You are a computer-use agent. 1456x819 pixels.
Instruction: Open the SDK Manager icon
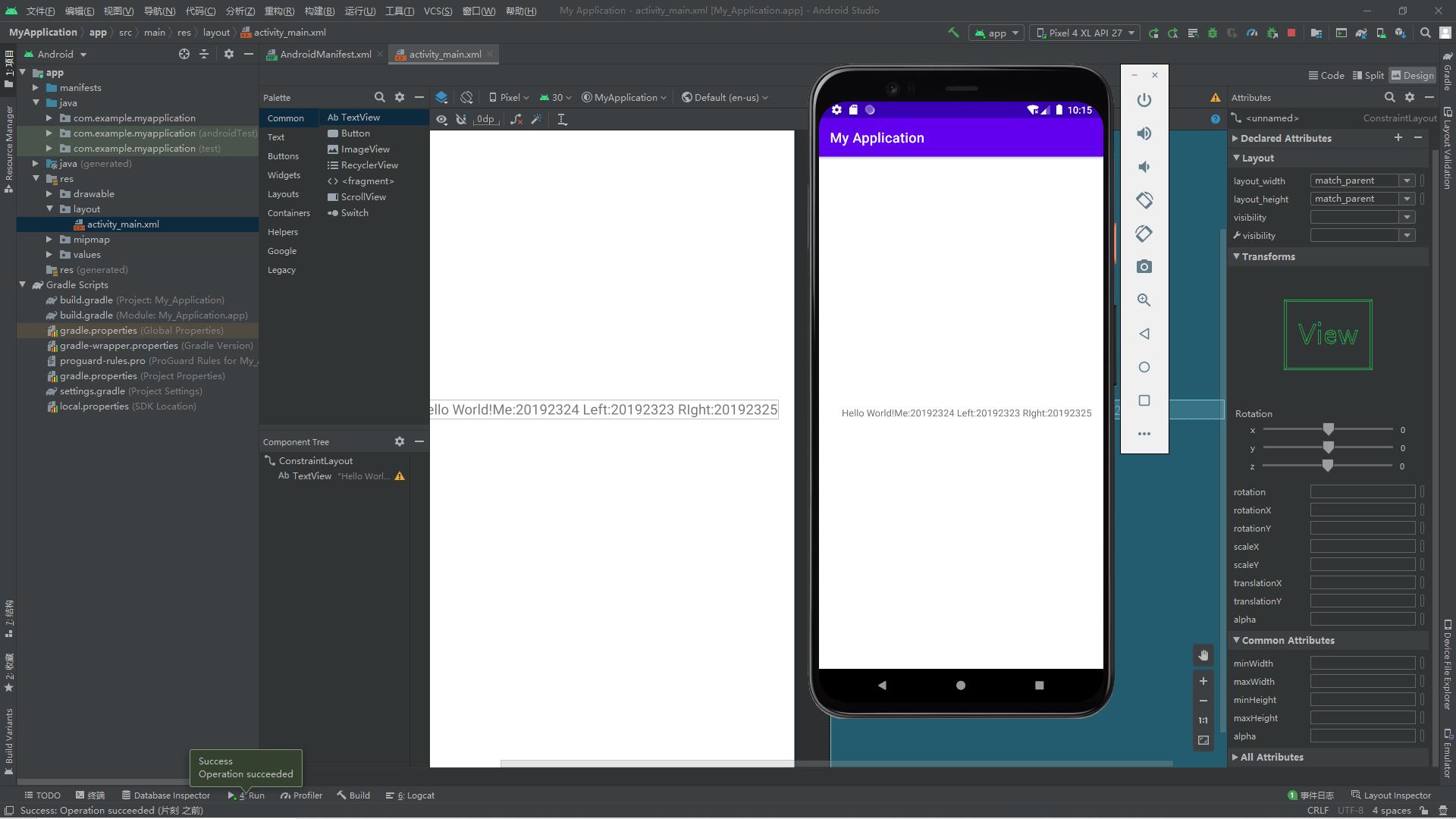click(1401, 33)
